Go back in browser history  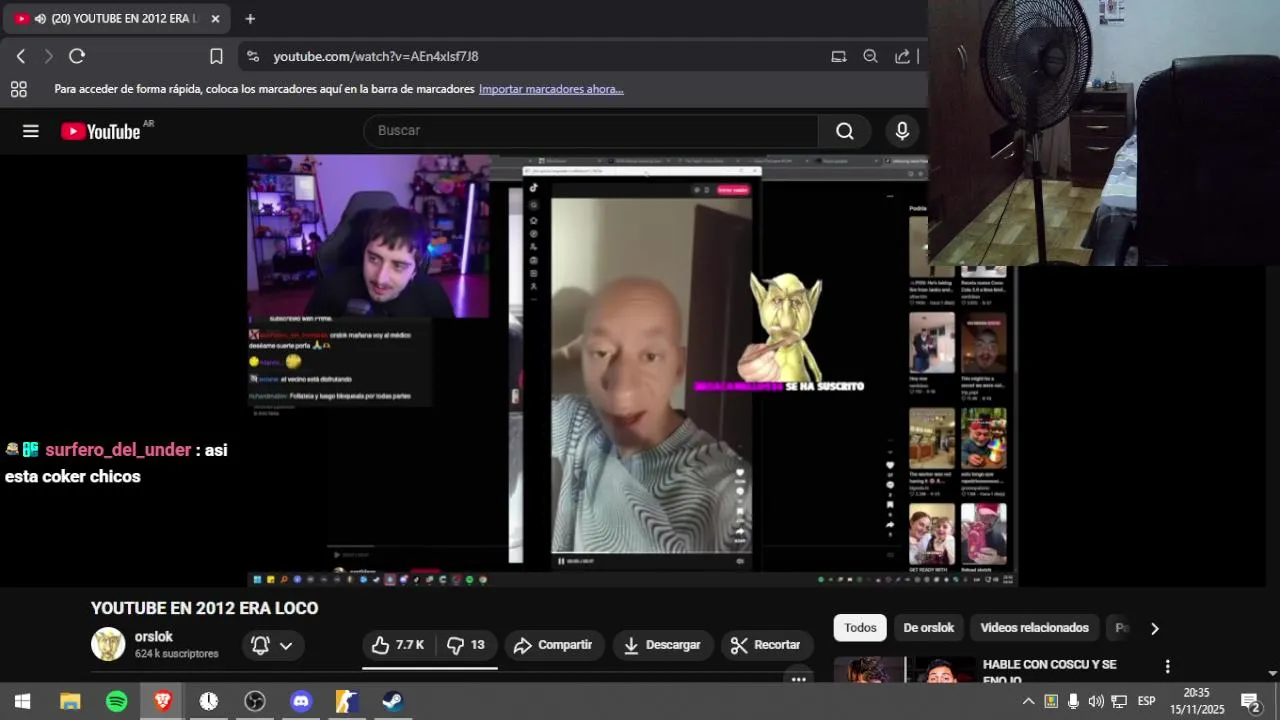pyautogui.click(x=21, y=56)
